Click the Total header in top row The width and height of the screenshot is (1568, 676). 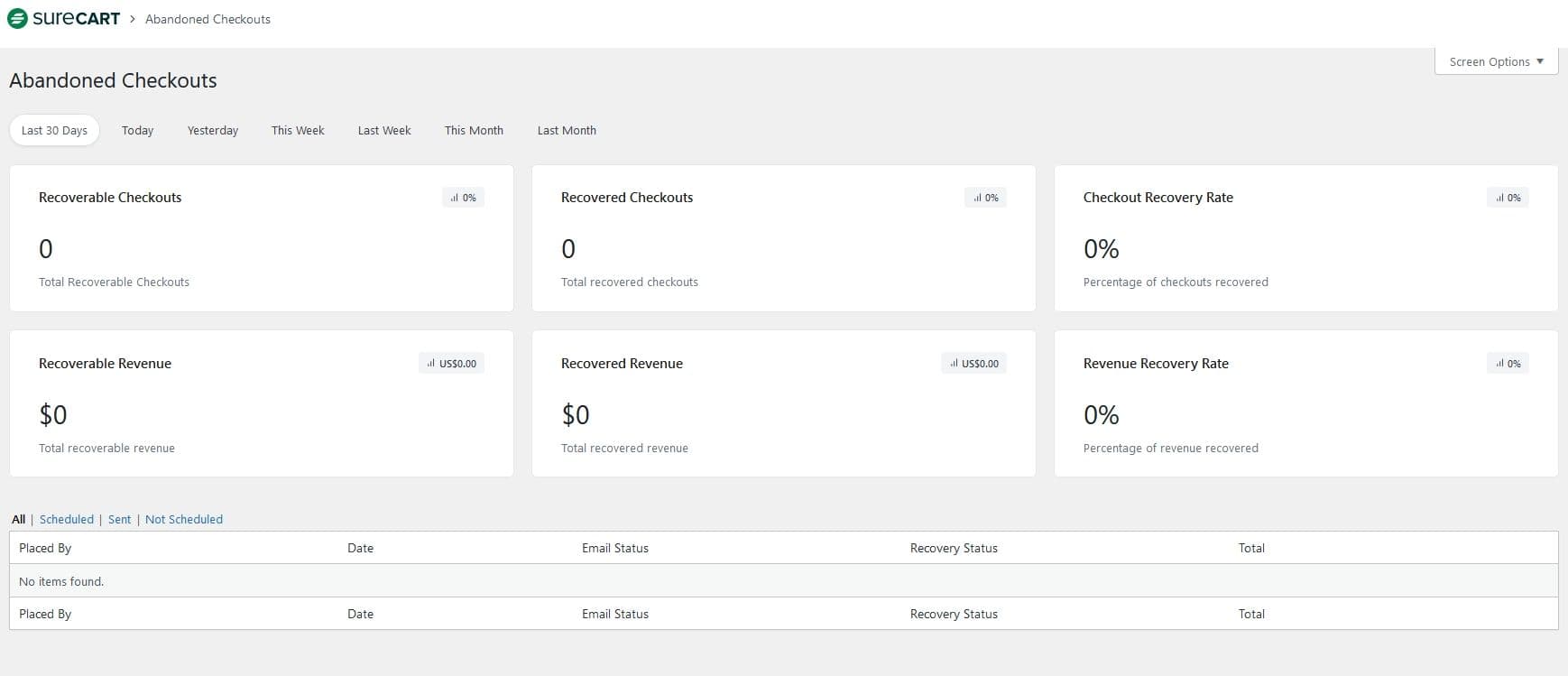(1251, 548)
